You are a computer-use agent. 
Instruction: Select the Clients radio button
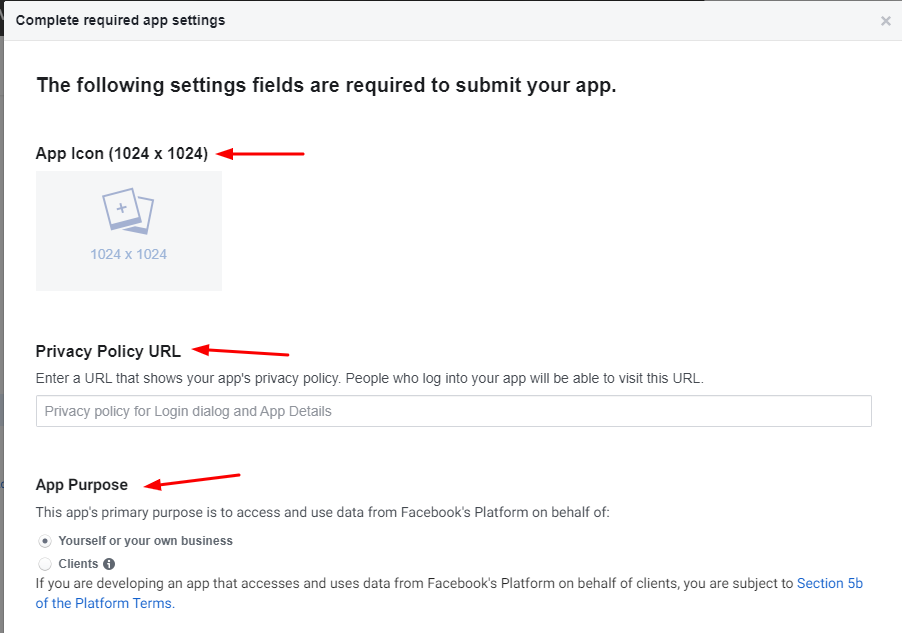(45, 564)
